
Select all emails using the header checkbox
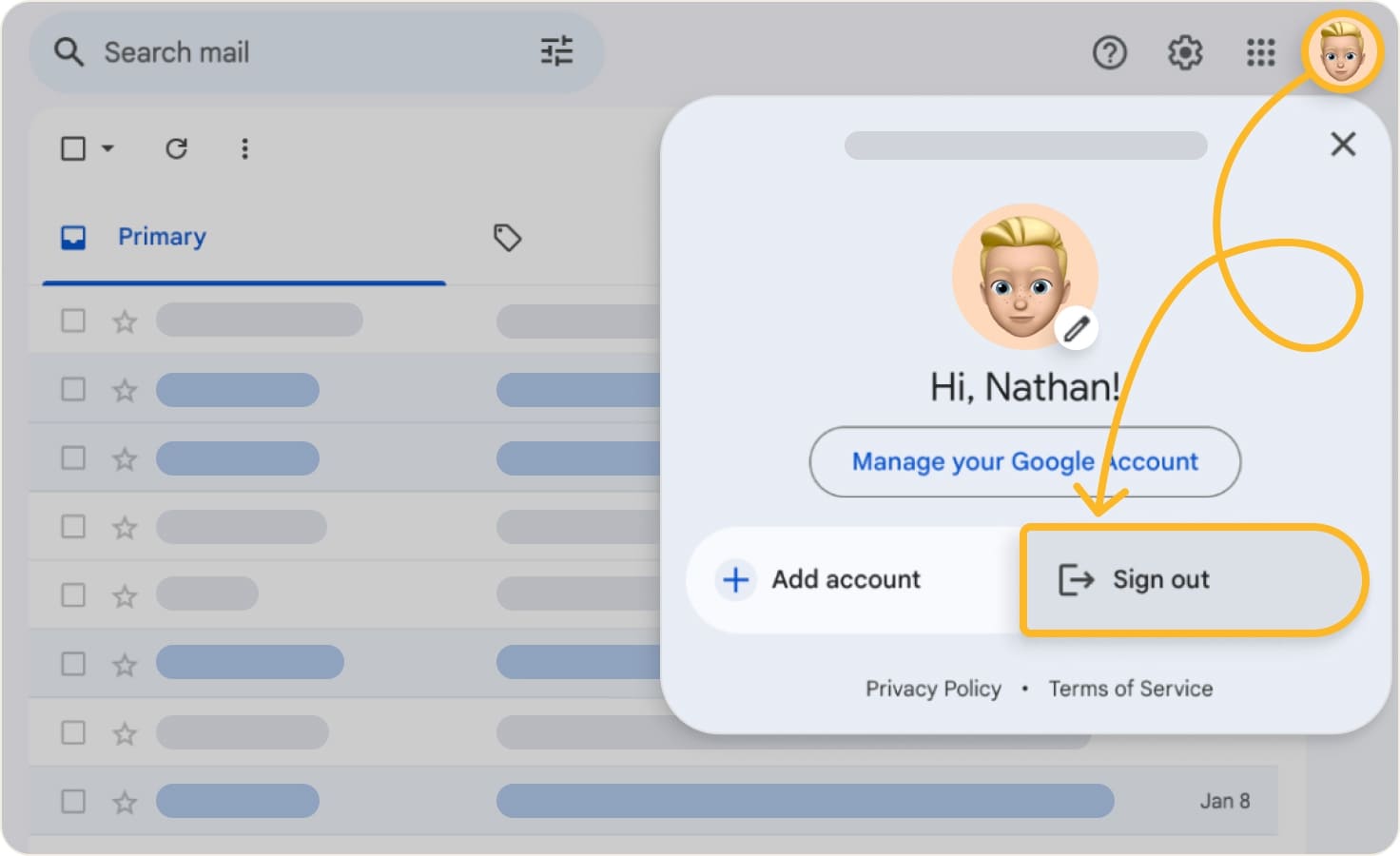coord(73,148)
